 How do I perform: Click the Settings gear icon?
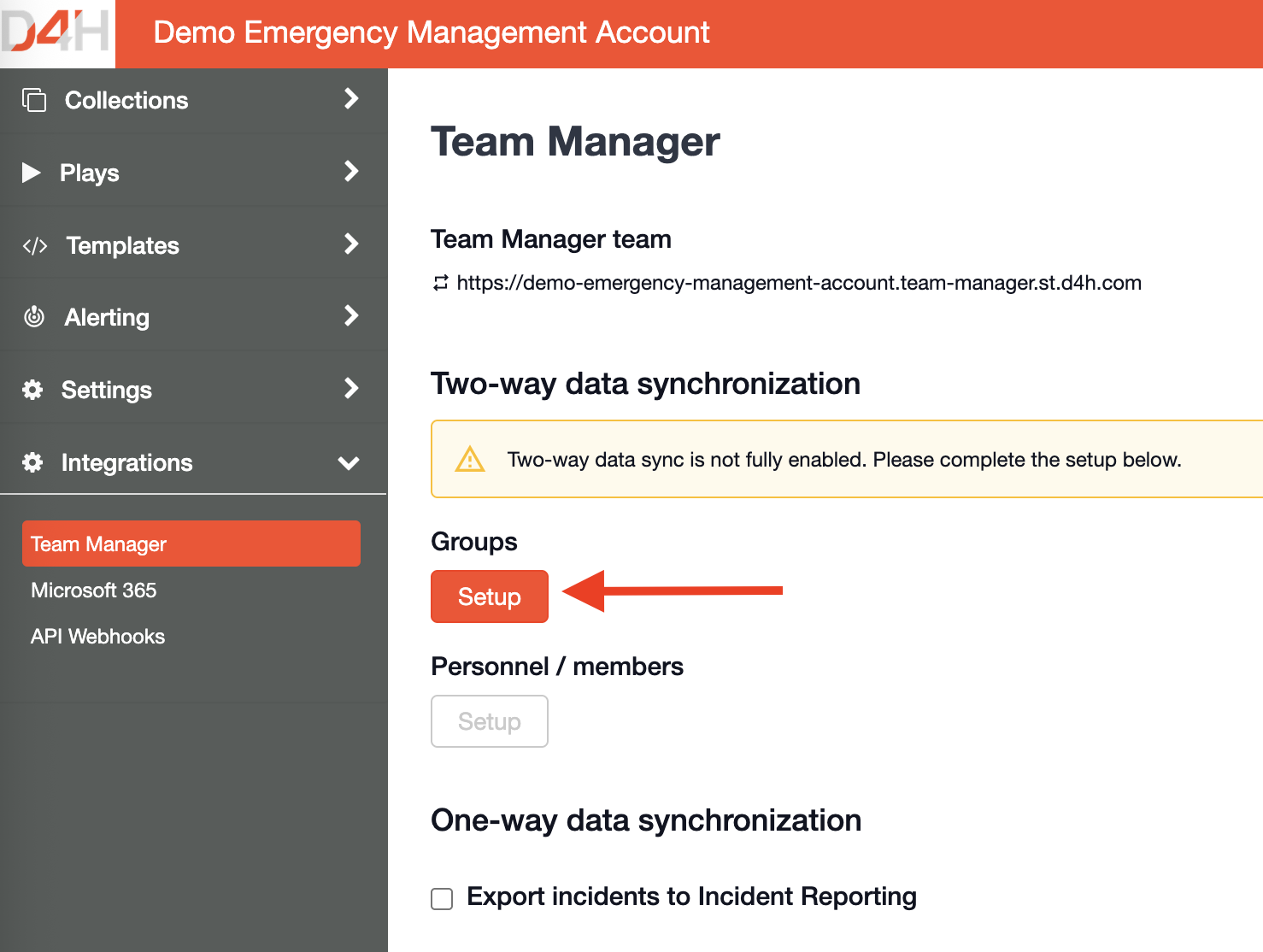pyautogui.click(x=32, y=390)
